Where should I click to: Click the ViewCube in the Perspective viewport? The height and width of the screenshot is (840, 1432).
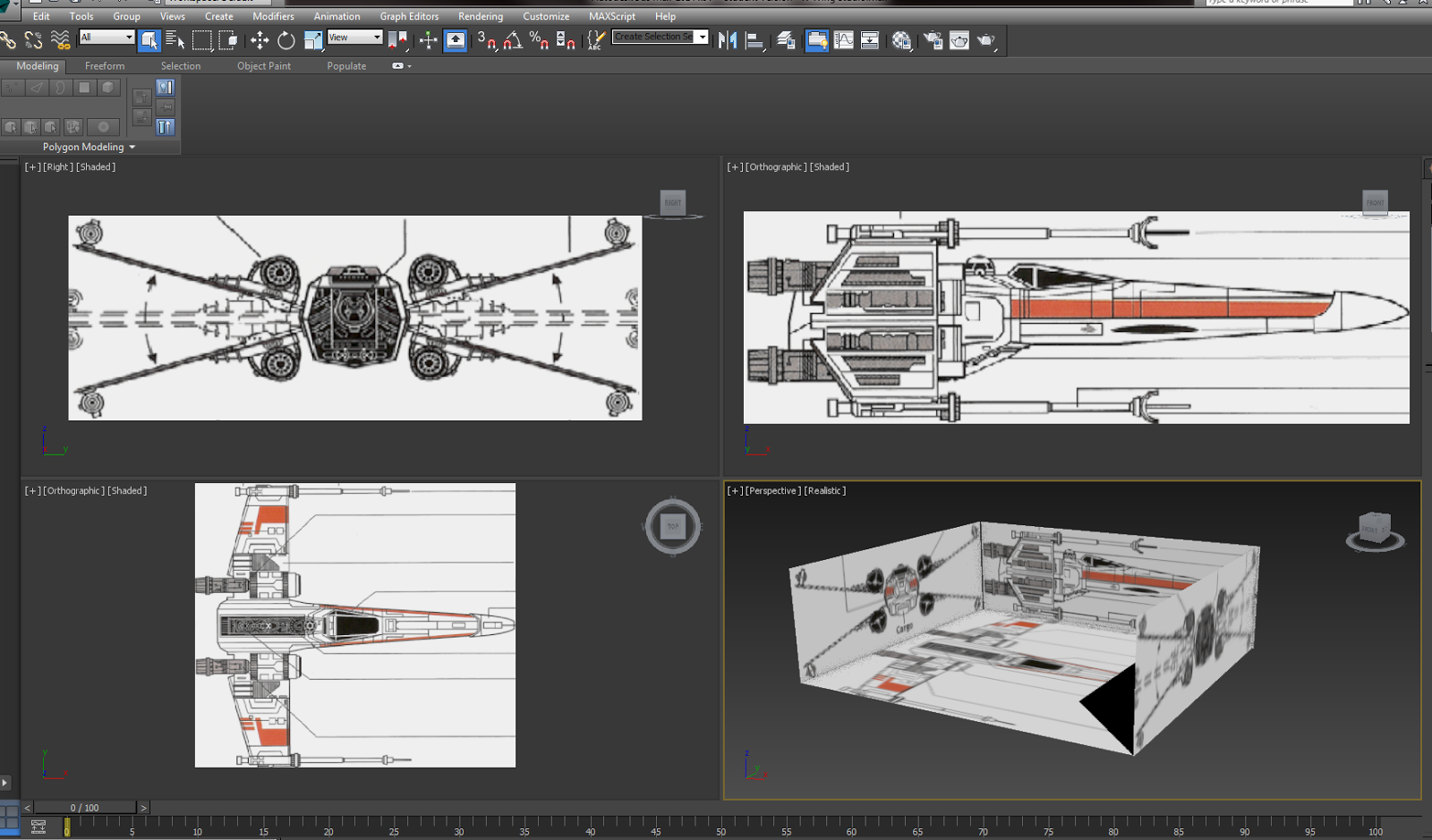click(x=1376, y=528)
